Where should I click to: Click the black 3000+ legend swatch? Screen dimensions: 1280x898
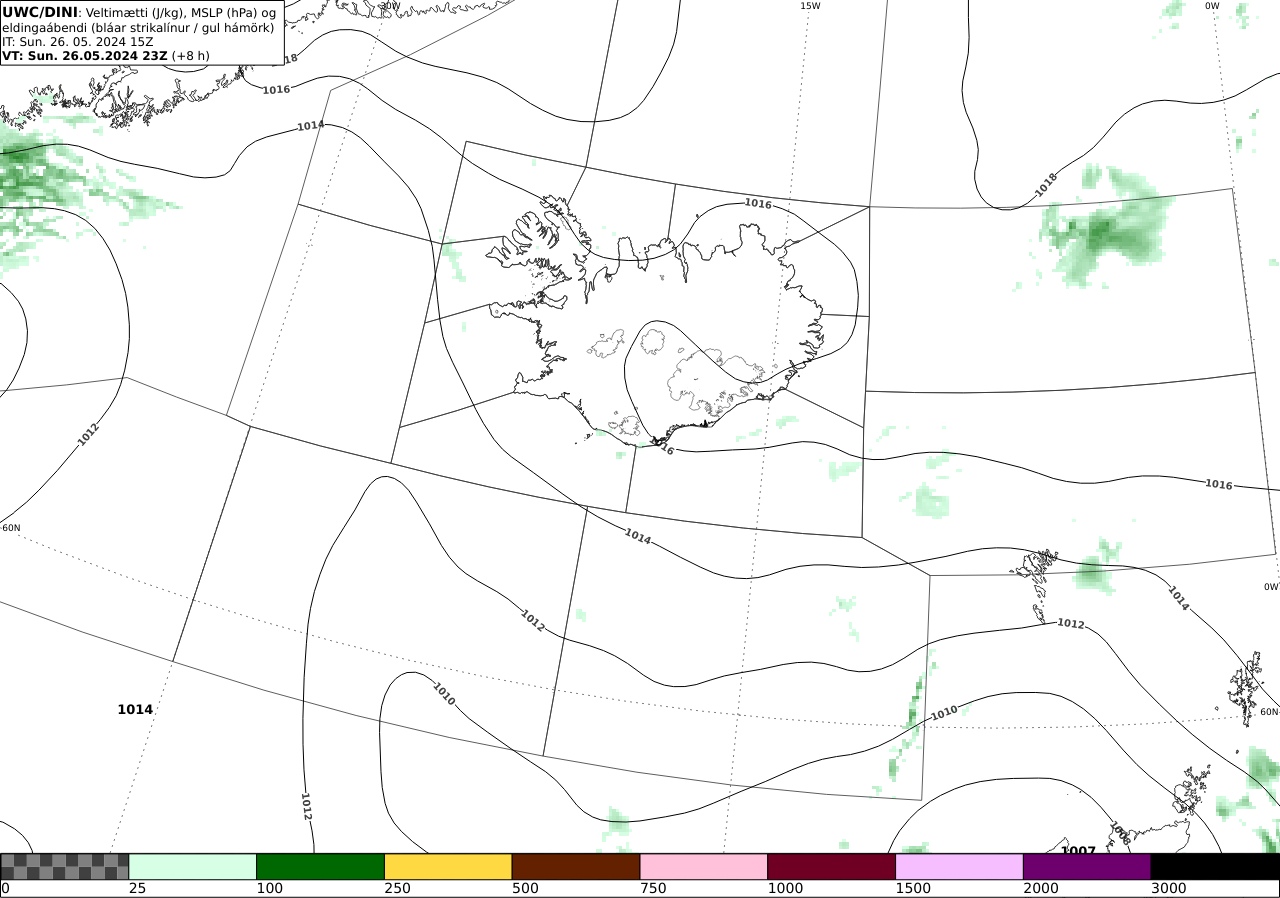1215,866
